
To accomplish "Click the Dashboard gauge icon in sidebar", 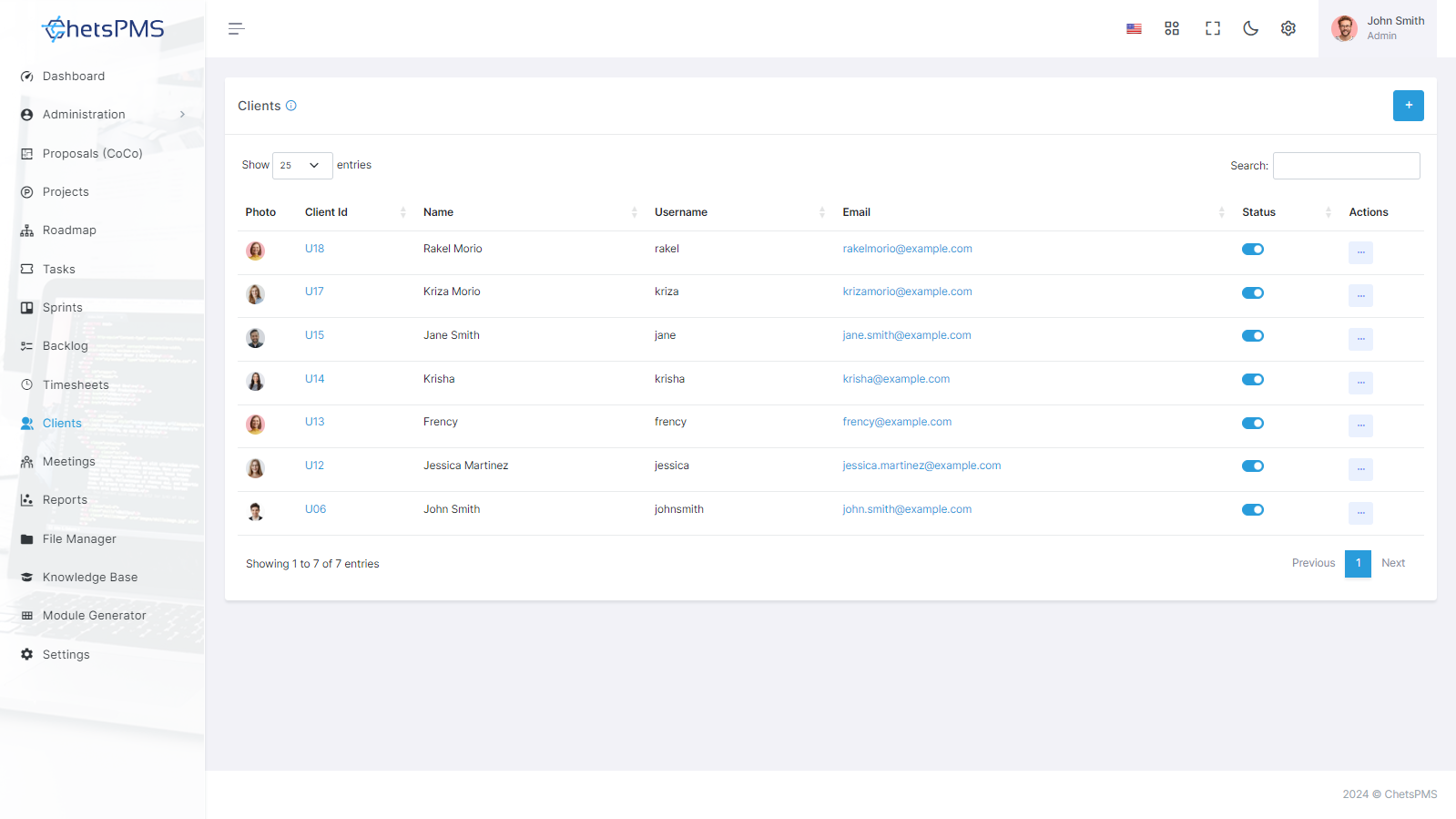I will coord(26,77).
